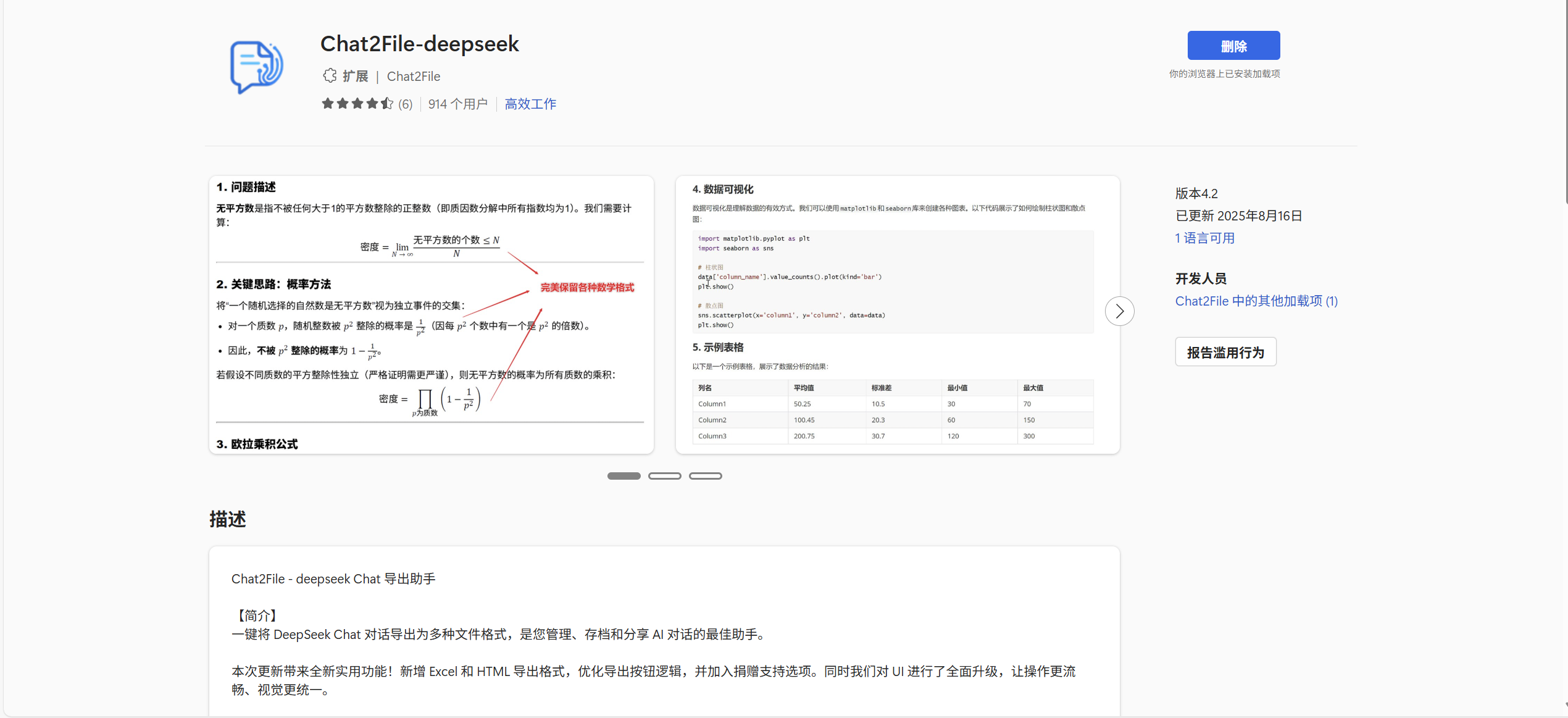Select the second carousel slide indicator
Screen dimensions: 1568x718
point(664,475)
